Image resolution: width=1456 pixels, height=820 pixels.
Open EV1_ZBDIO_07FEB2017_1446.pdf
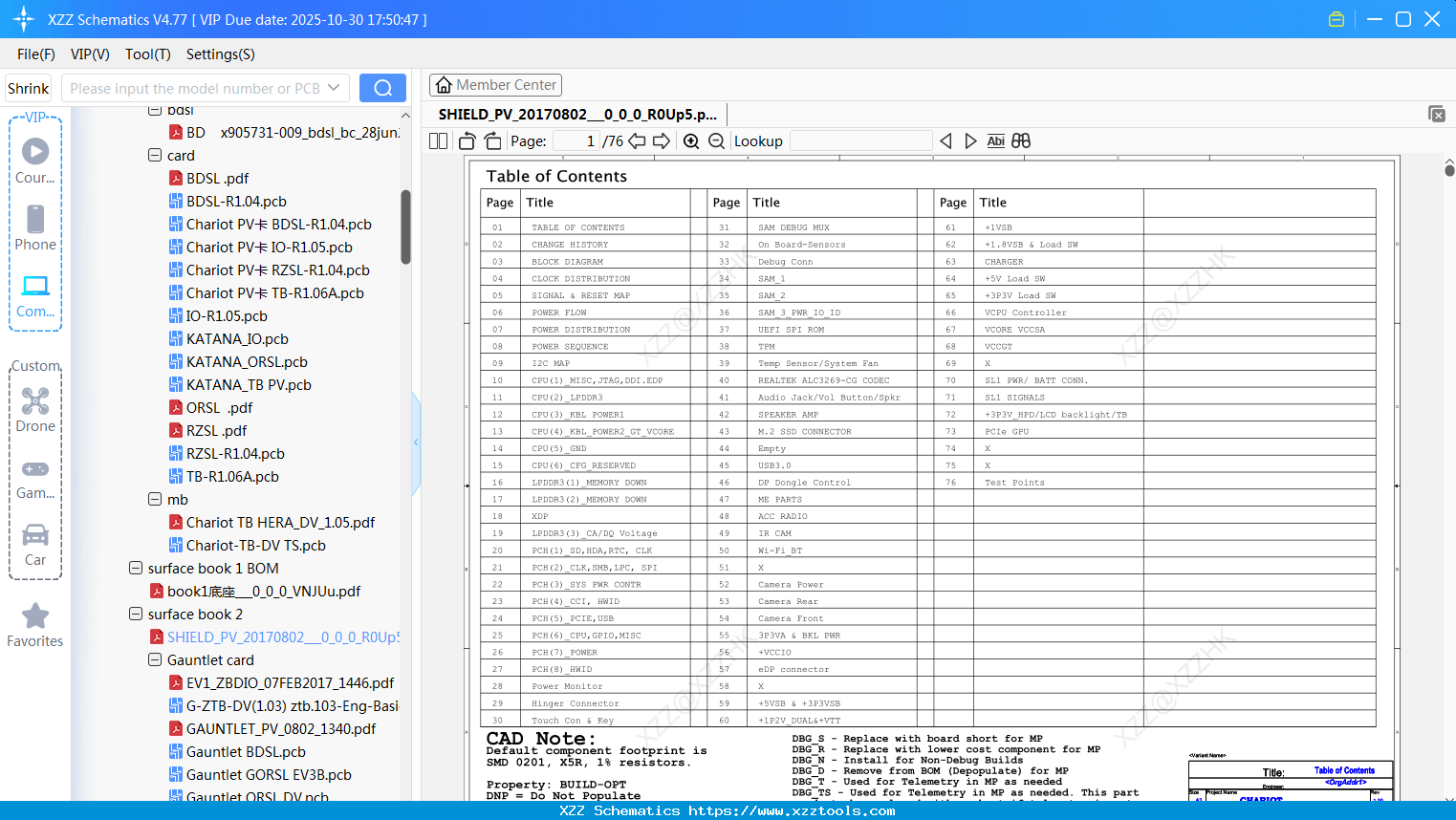281,682
